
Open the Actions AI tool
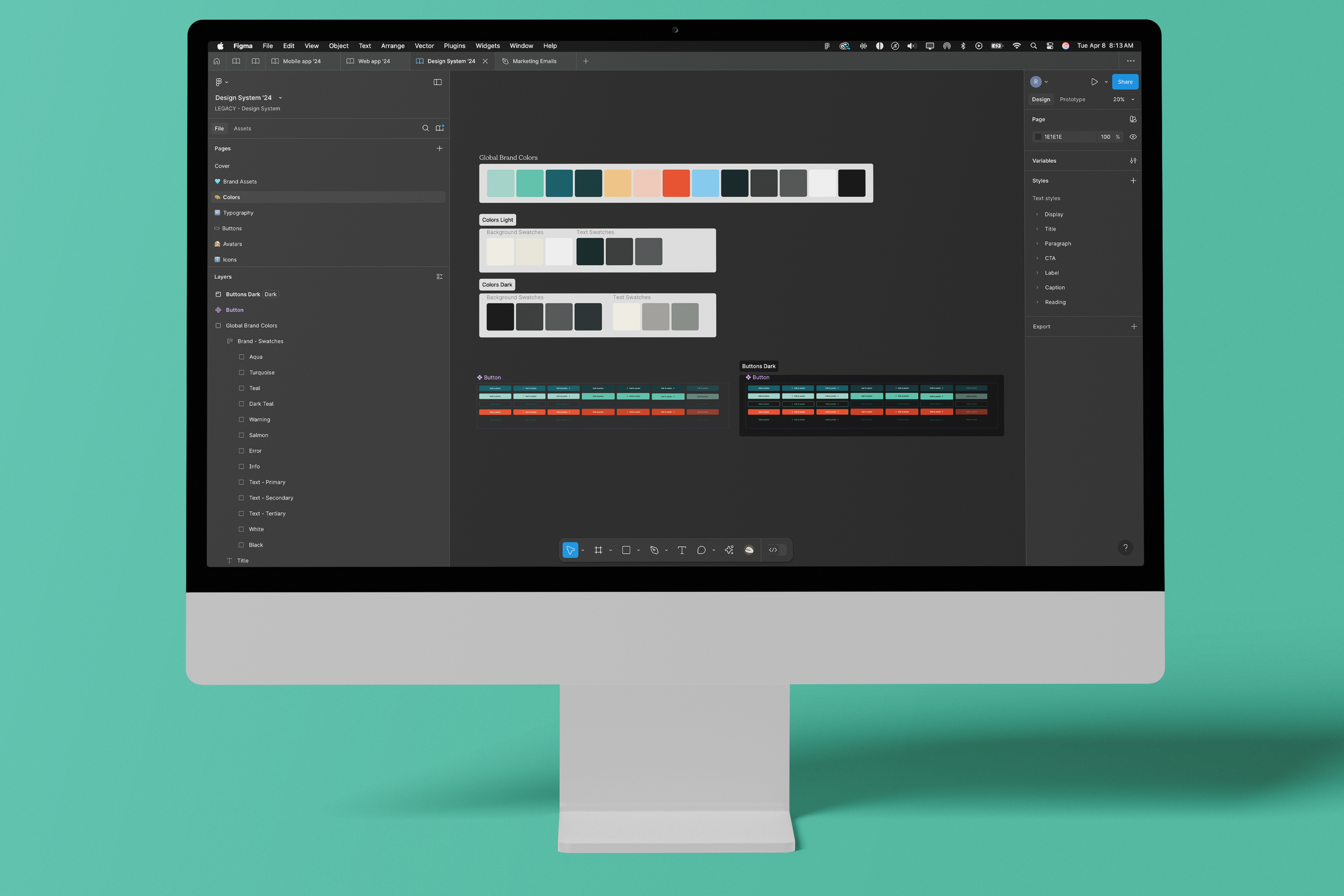729,550
